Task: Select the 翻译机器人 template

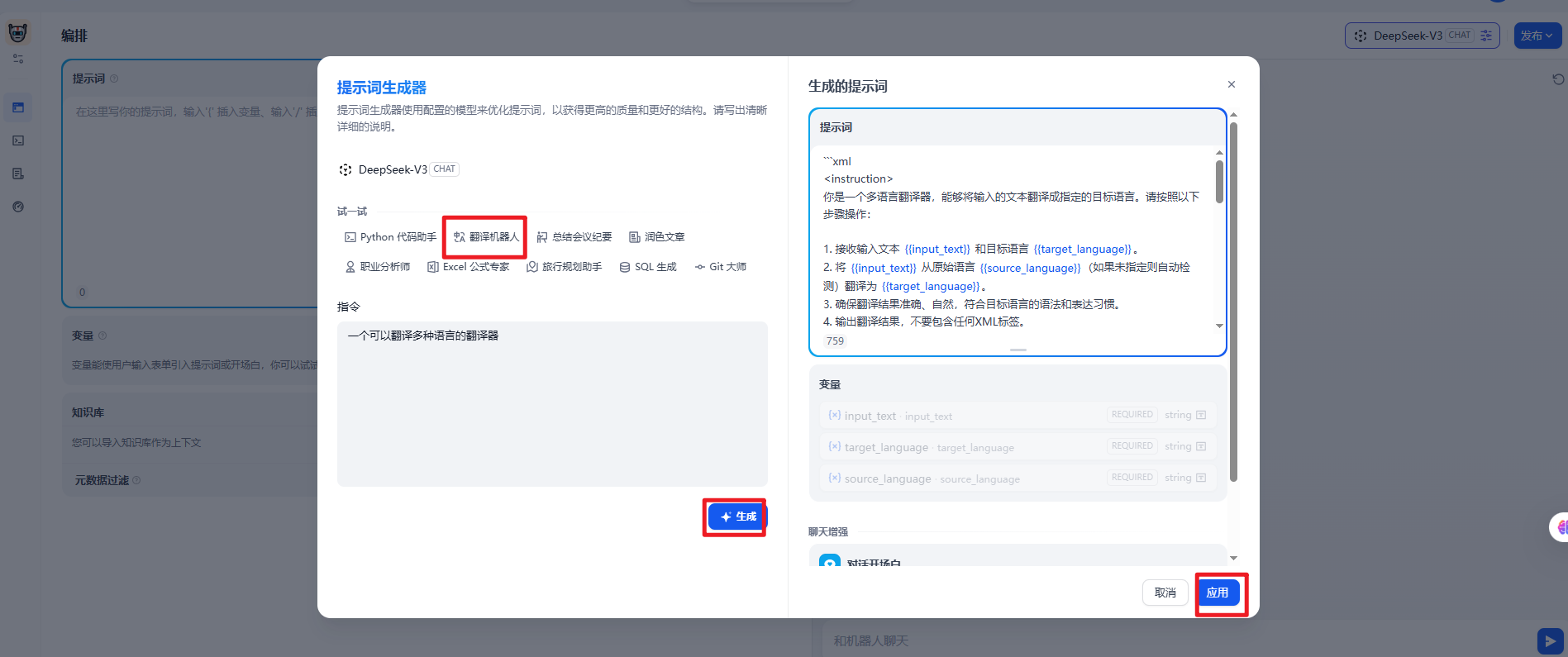Action: [x=486, y=237]
